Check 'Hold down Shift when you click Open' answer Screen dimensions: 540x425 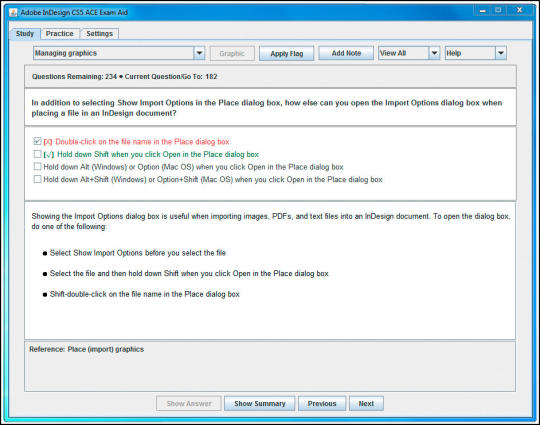[37, 154]
